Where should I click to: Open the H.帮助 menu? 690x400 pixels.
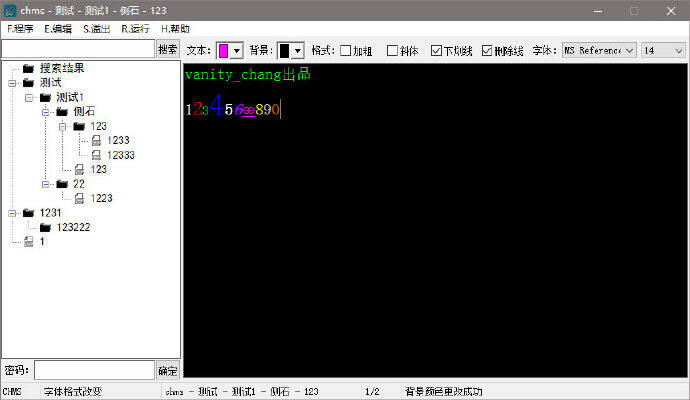point(175,29)
